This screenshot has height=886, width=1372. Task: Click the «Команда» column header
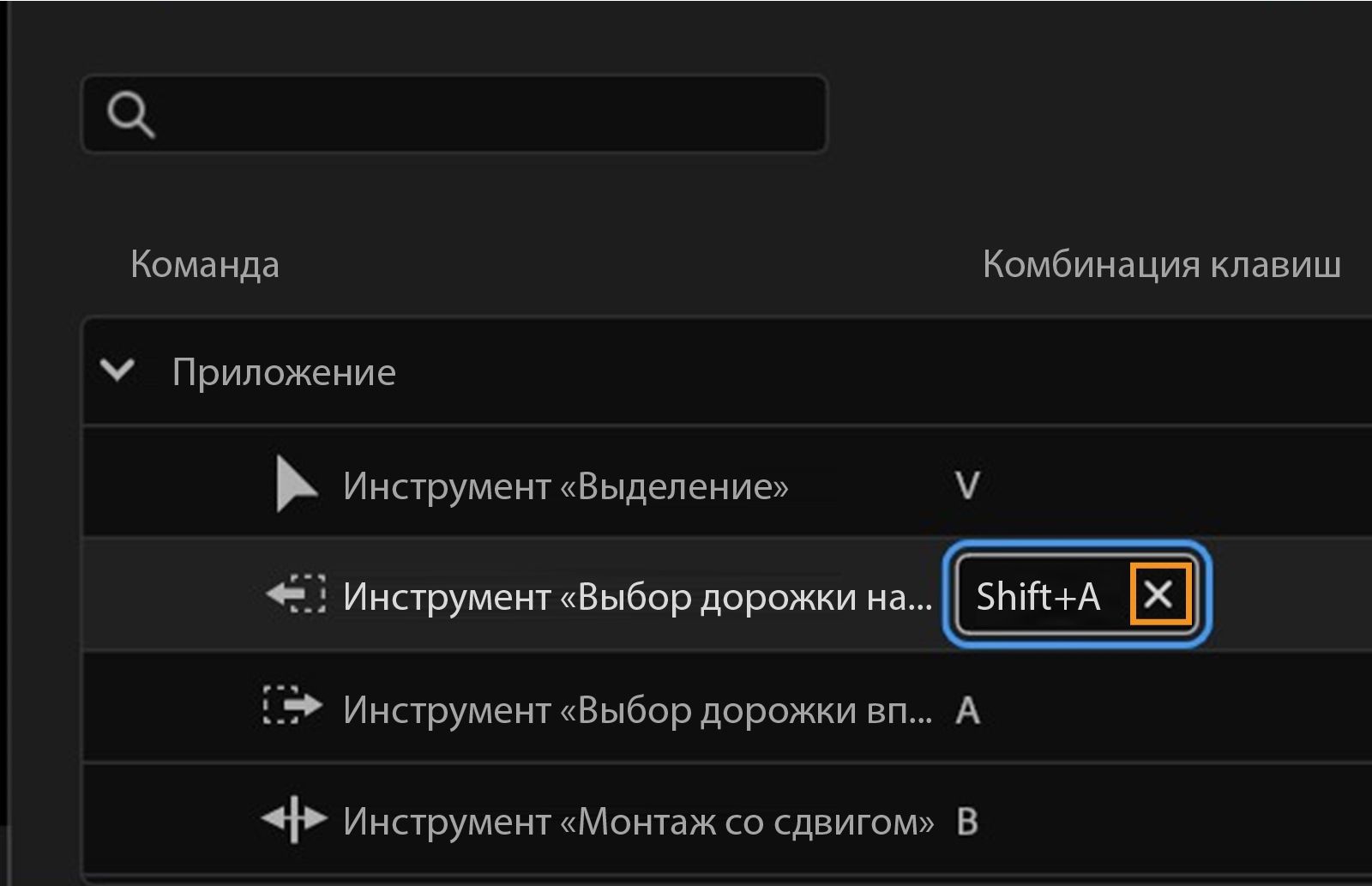pos(205,264)
